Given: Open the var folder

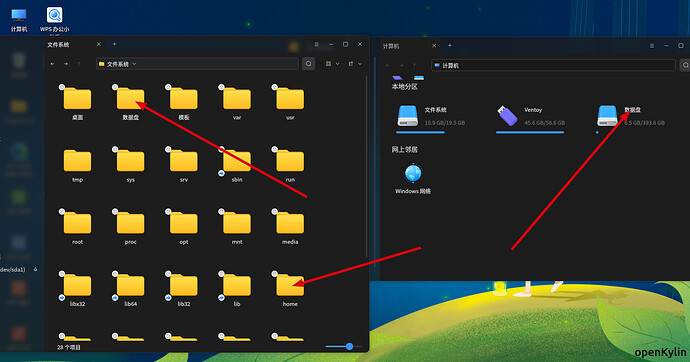Looking at the screenshot, I should (x=237, y=99).
